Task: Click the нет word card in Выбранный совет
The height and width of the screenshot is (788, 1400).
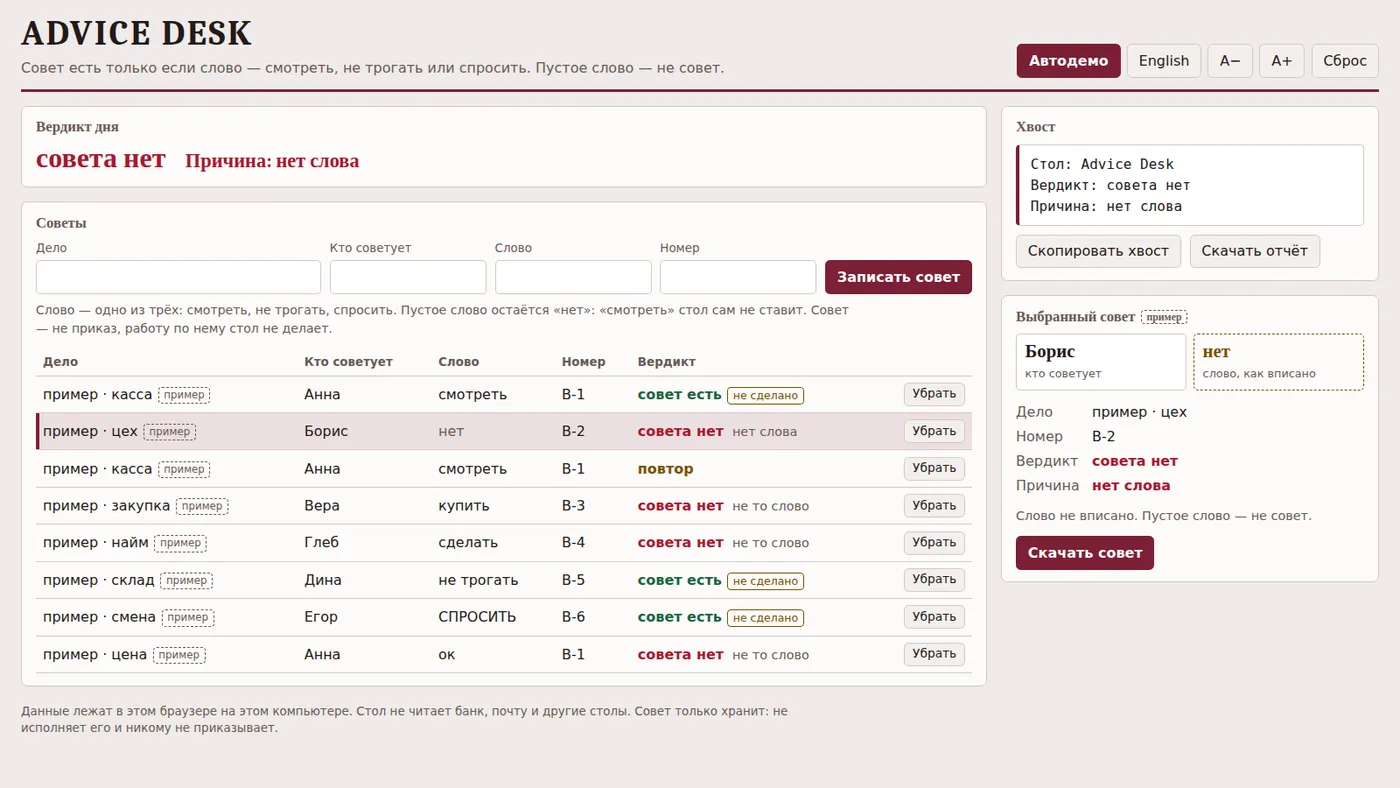Action: 1278,362
